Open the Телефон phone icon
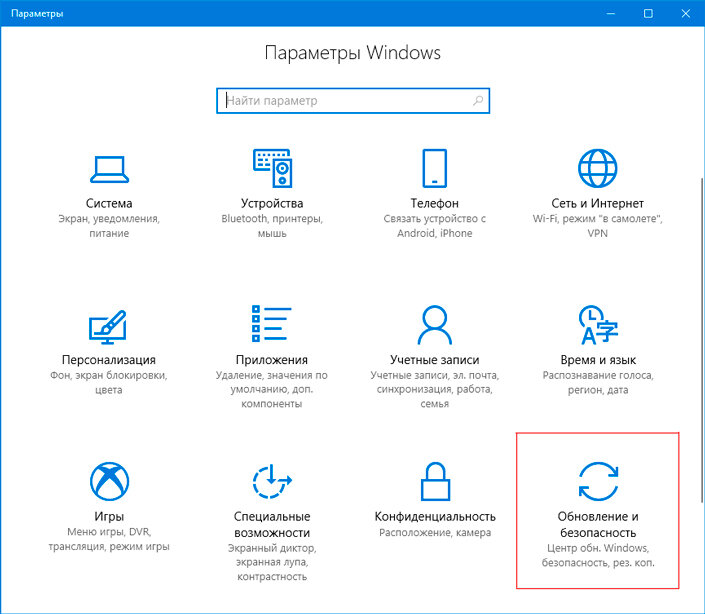The height and width of the screenshot is (614, 705). (x=435, y=168)
